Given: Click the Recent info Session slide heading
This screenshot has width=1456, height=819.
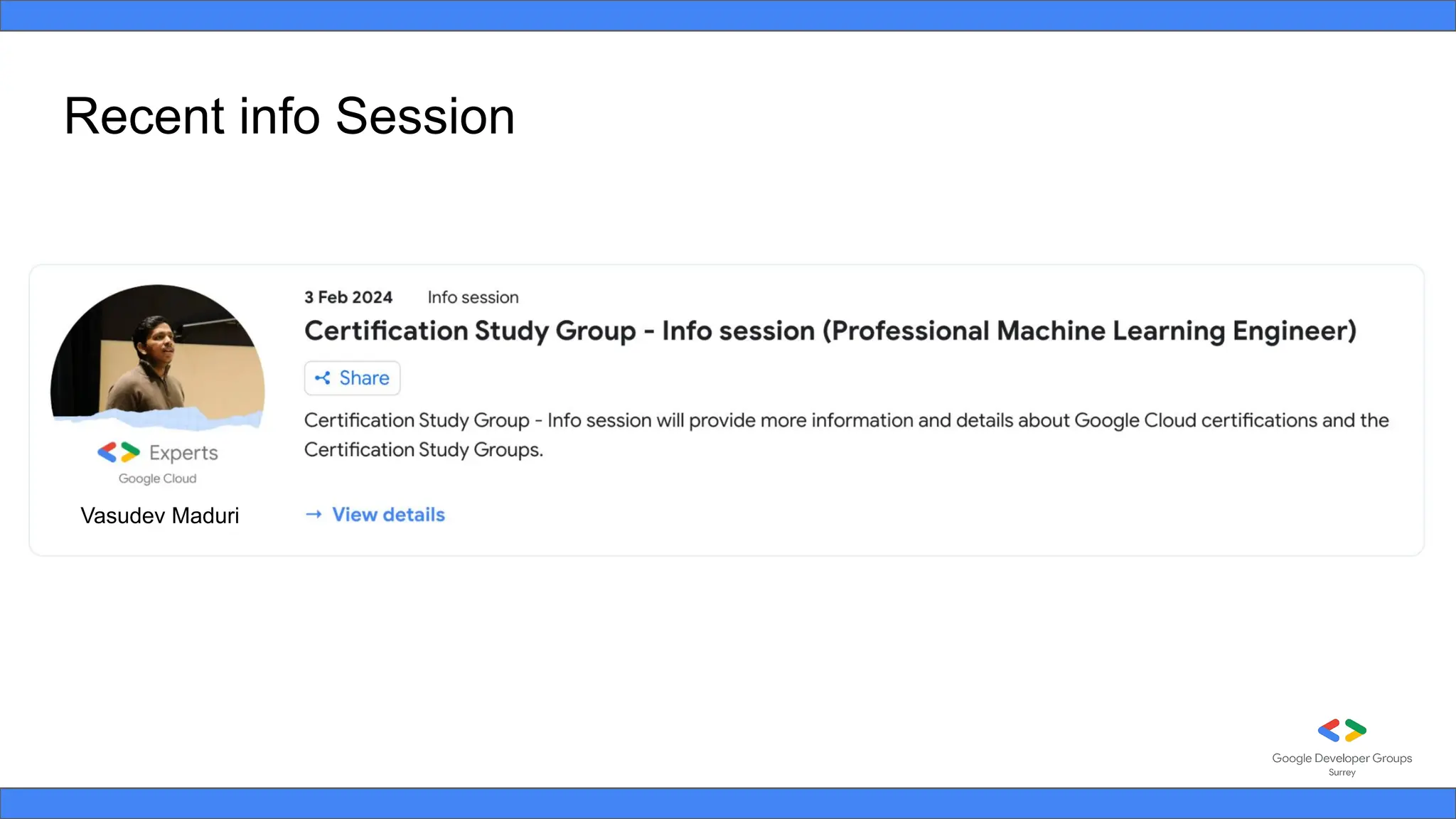Looking at the screenshot, I should coord(289,116).
